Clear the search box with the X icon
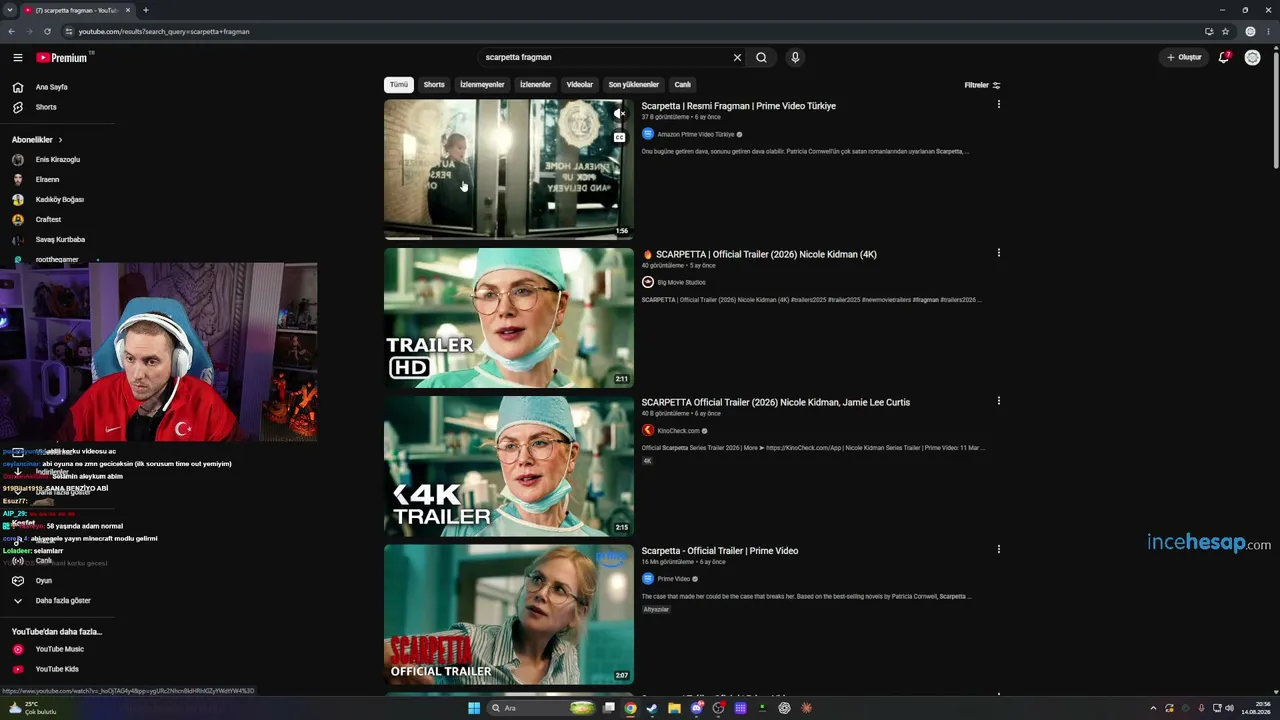 [737, 58]
